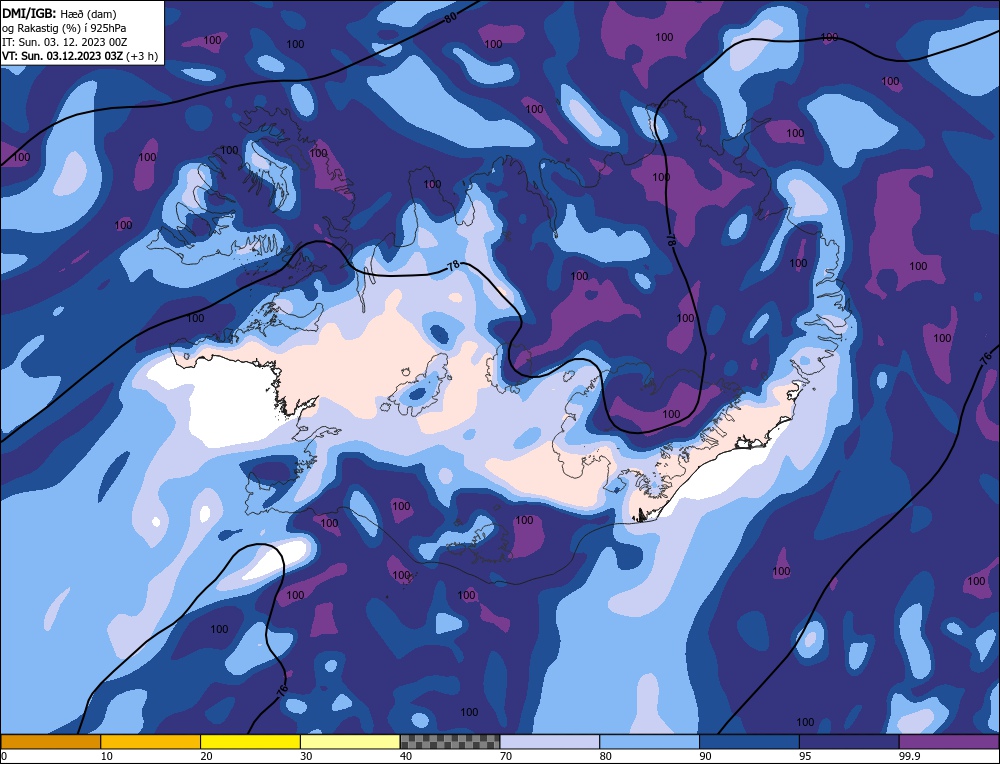Click the legend value "95"

click(805, 756)
